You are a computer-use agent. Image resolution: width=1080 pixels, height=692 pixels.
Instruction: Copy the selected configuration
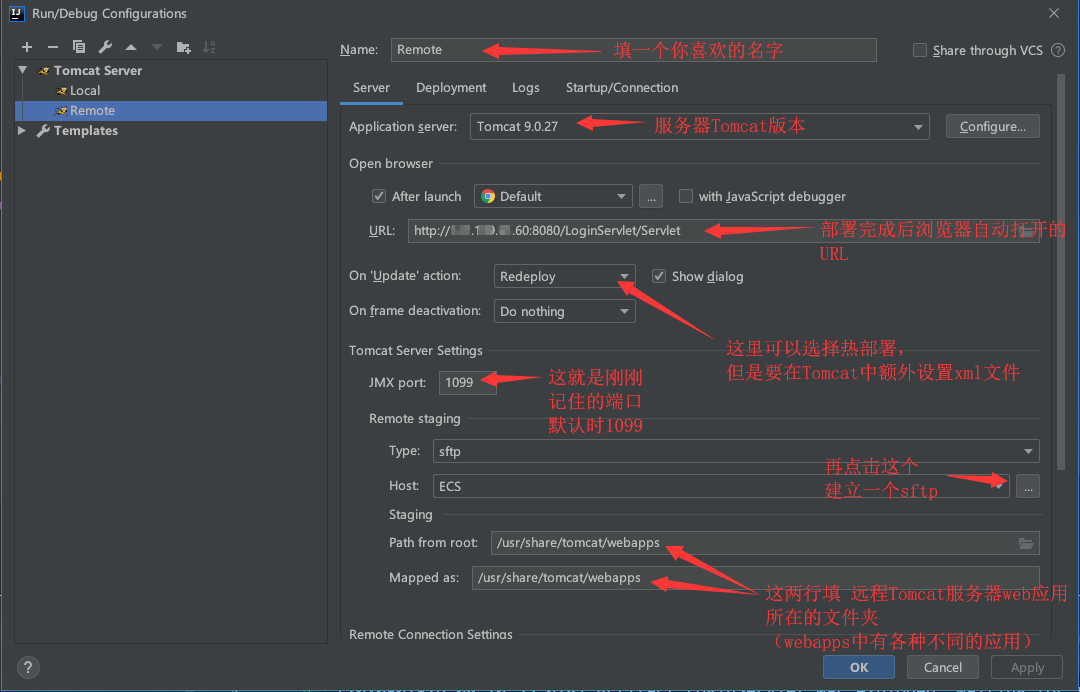[79, 47]
